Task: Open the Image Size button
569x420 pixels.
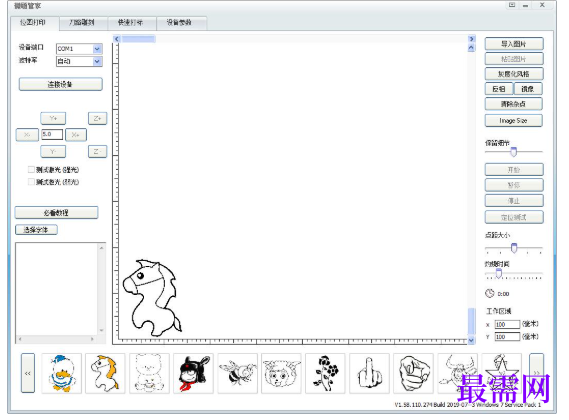Action: (514, 121)
